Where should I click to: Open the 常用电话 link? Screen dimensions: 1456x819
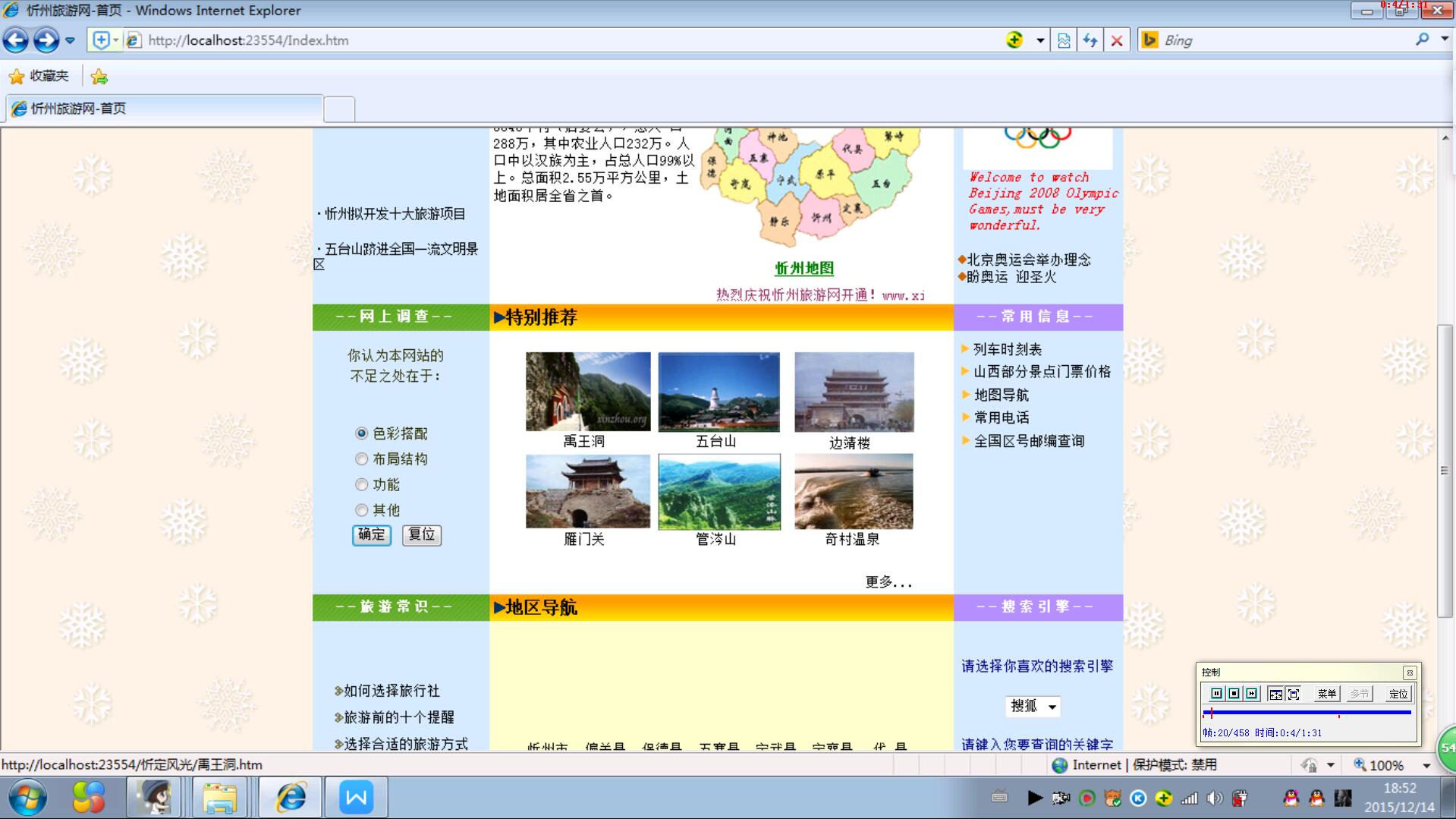click(x=1002, y=417)
